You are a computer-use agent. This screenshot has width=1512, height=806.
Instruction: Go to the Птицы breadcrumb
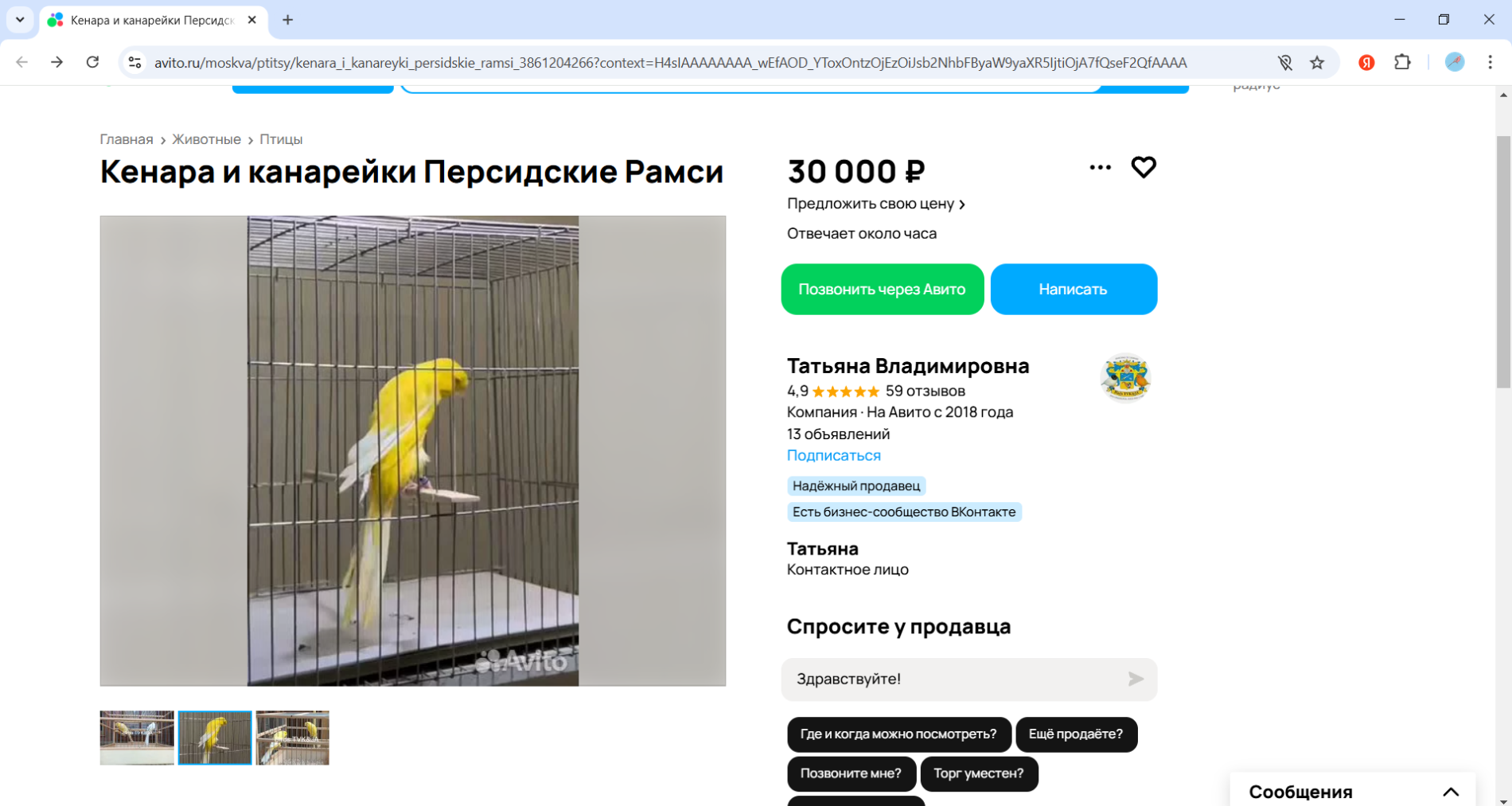(x=281, y=139)
